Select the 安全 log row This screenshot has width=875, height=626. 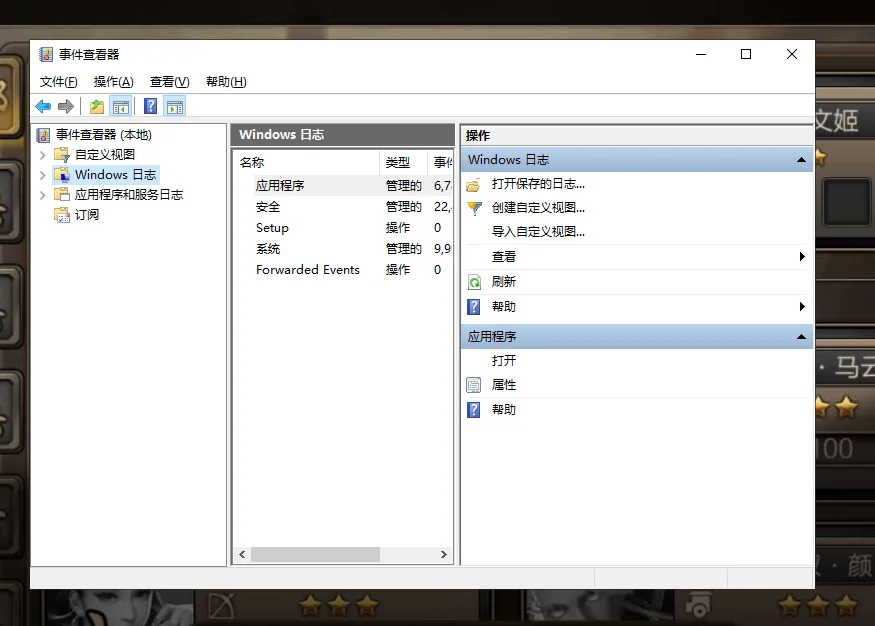[x=343, y=207]
